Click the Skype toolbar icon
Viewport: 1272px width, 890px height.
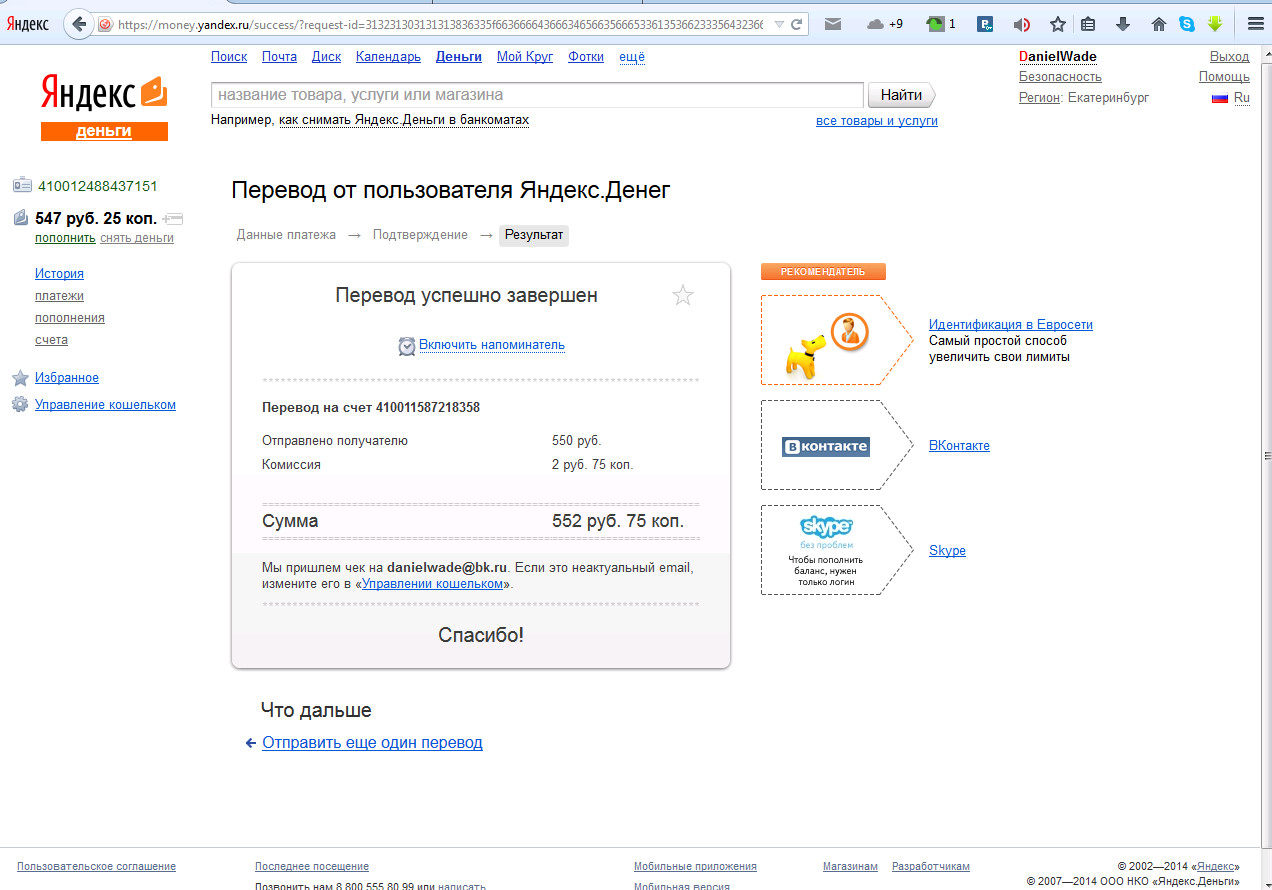(1187, 24)
